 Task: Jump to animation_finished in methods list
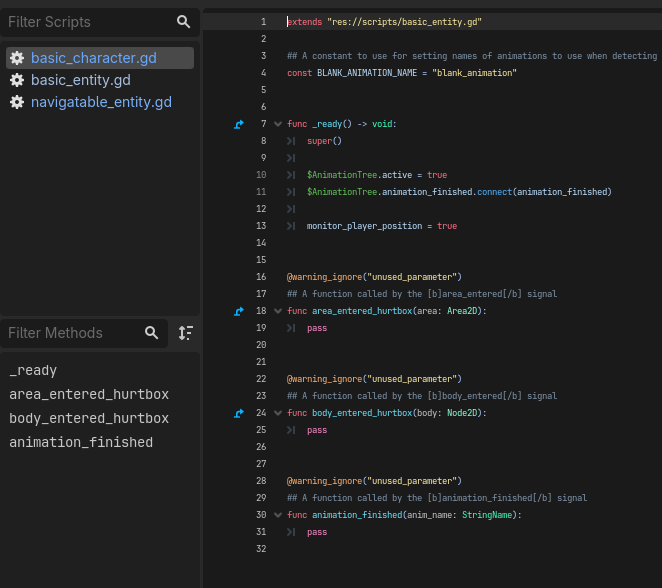(x=81, y=442)
